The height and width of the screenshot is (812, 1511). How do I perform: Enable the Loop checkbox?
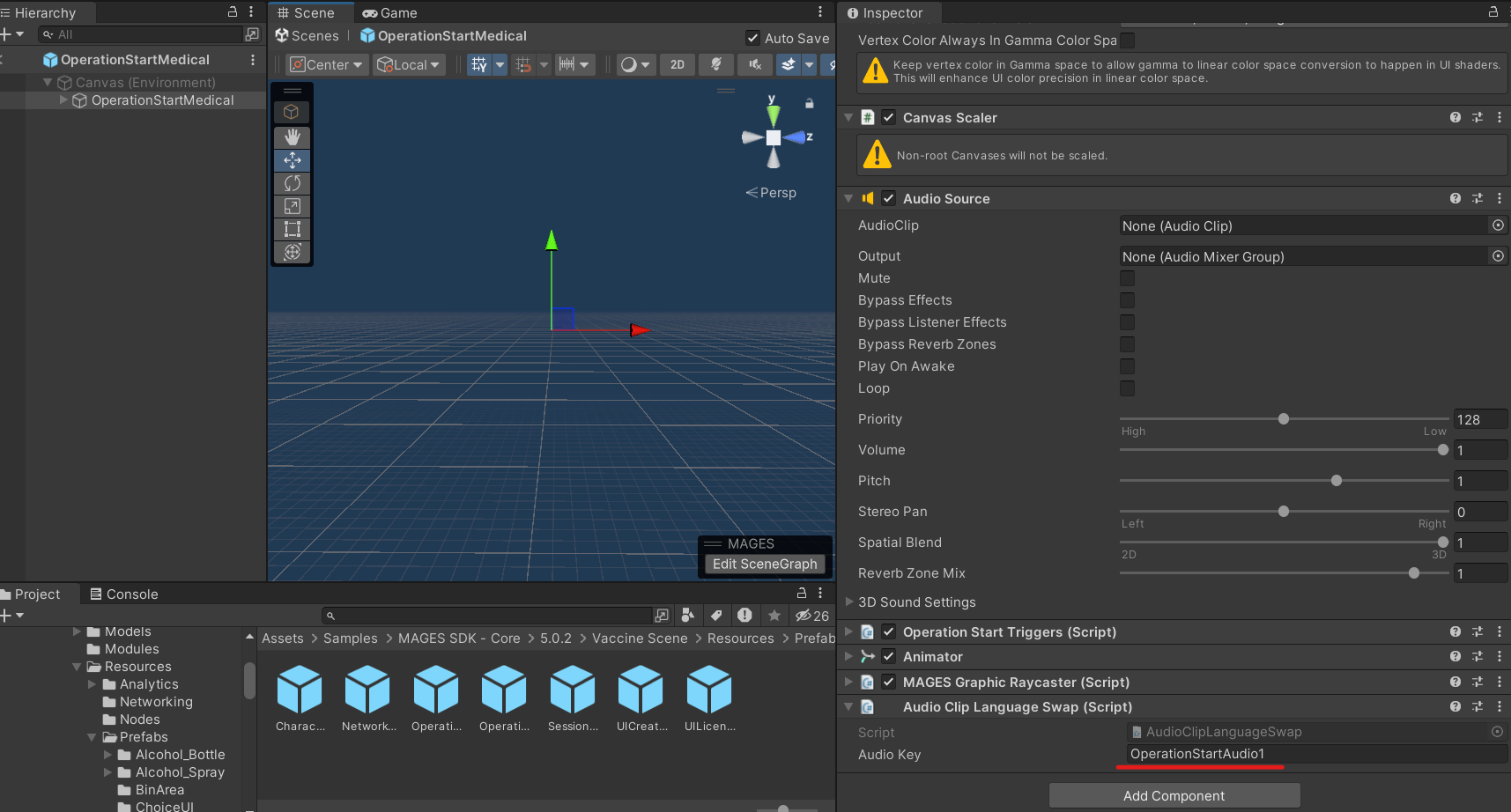point(1127,388)
